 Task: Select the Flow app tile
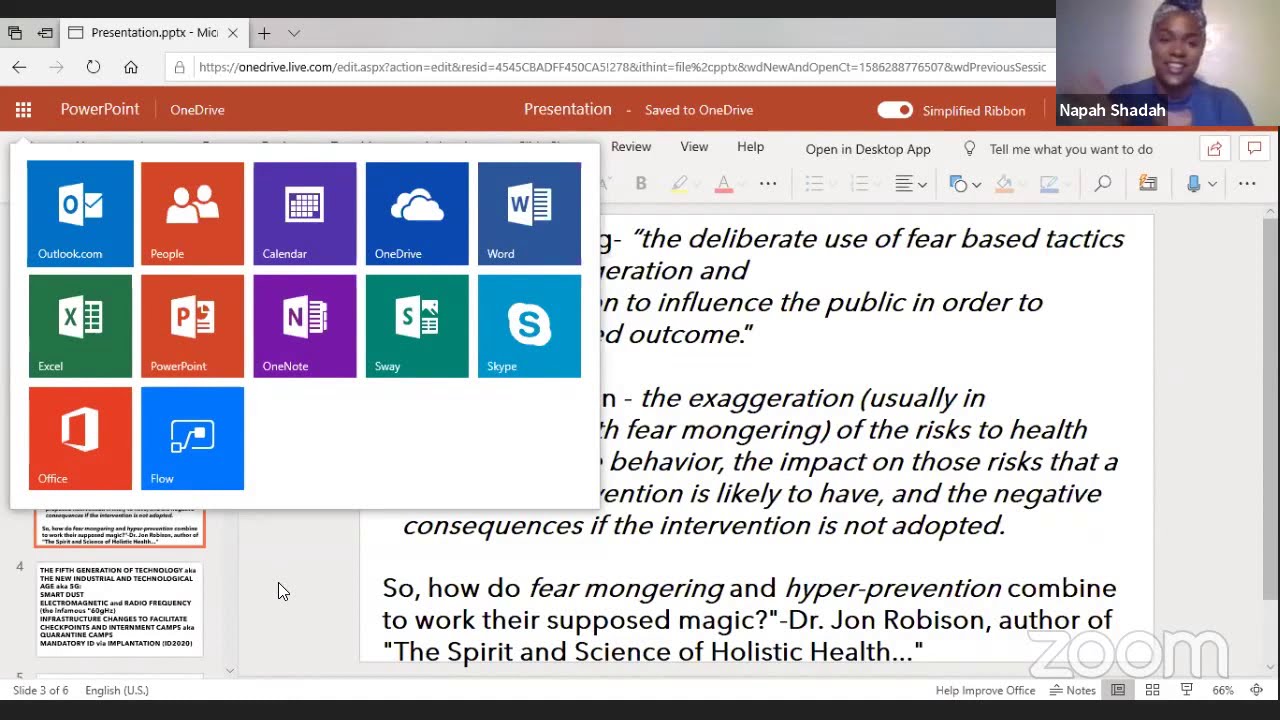point(192,438)
